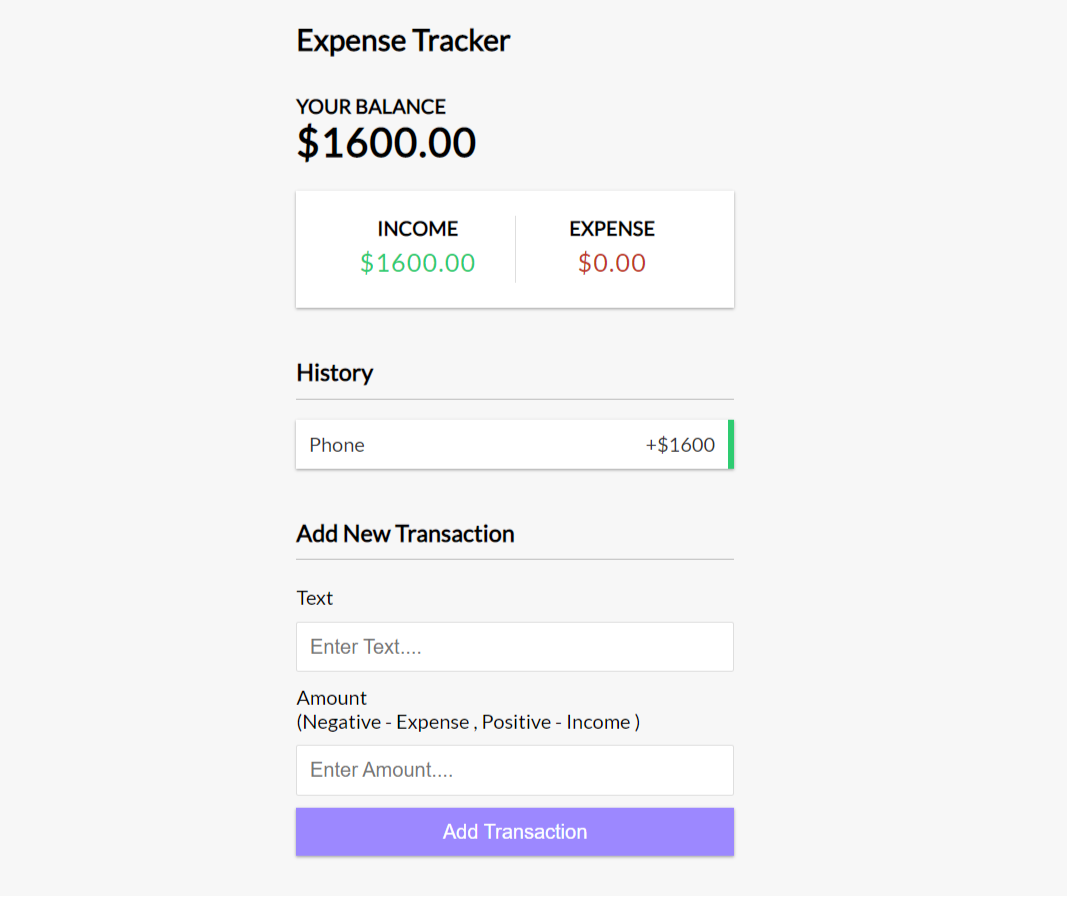The width and height of the screenshot is (1067, 911).
Task: Click the divider between INCOME and EXPENSE
Action: pyautogui.click(x=514, y=248)
